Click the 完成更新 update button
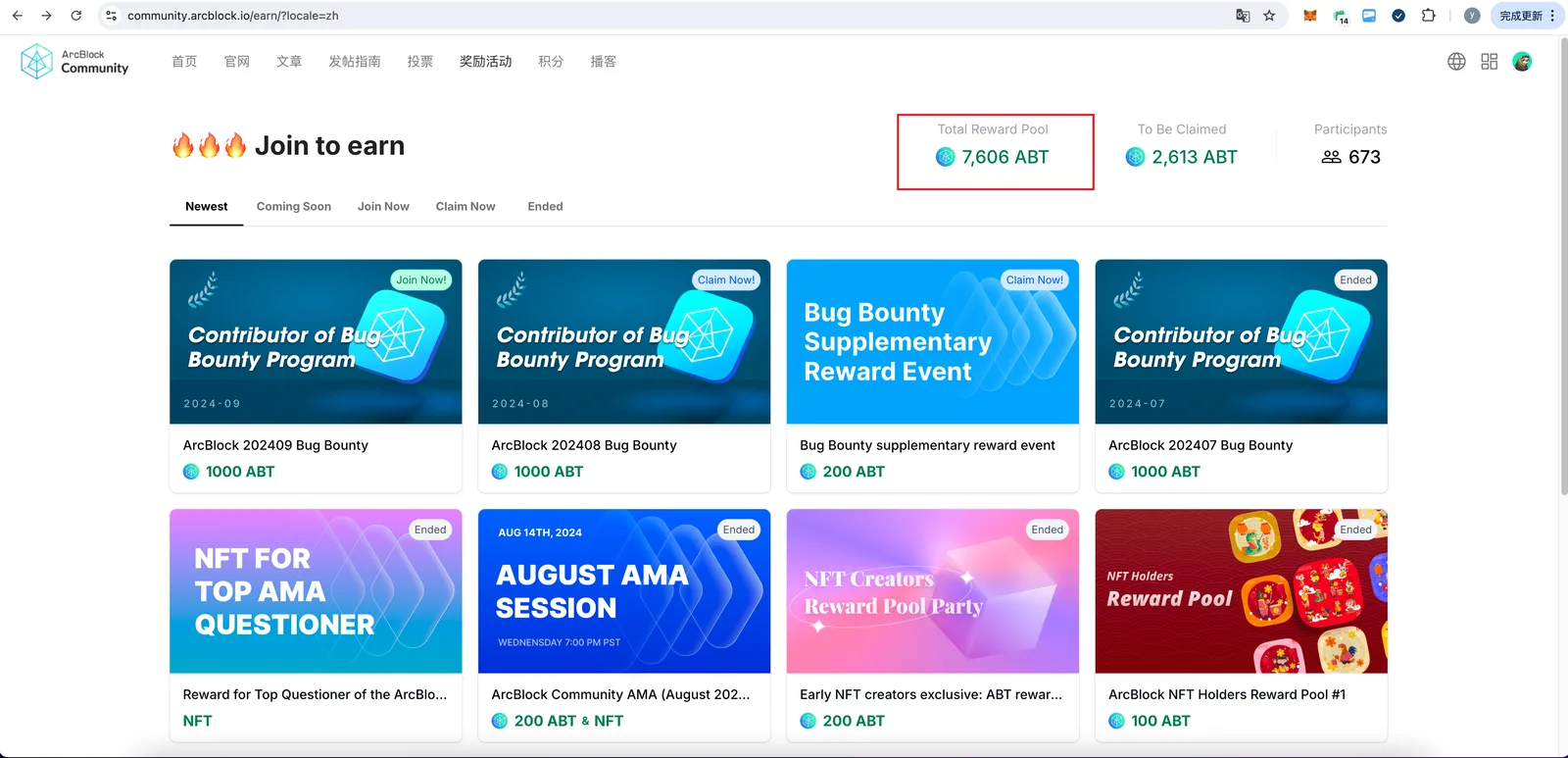Image resolution: width=1568 pixels, height=758 pixels. coord(1521,16)
